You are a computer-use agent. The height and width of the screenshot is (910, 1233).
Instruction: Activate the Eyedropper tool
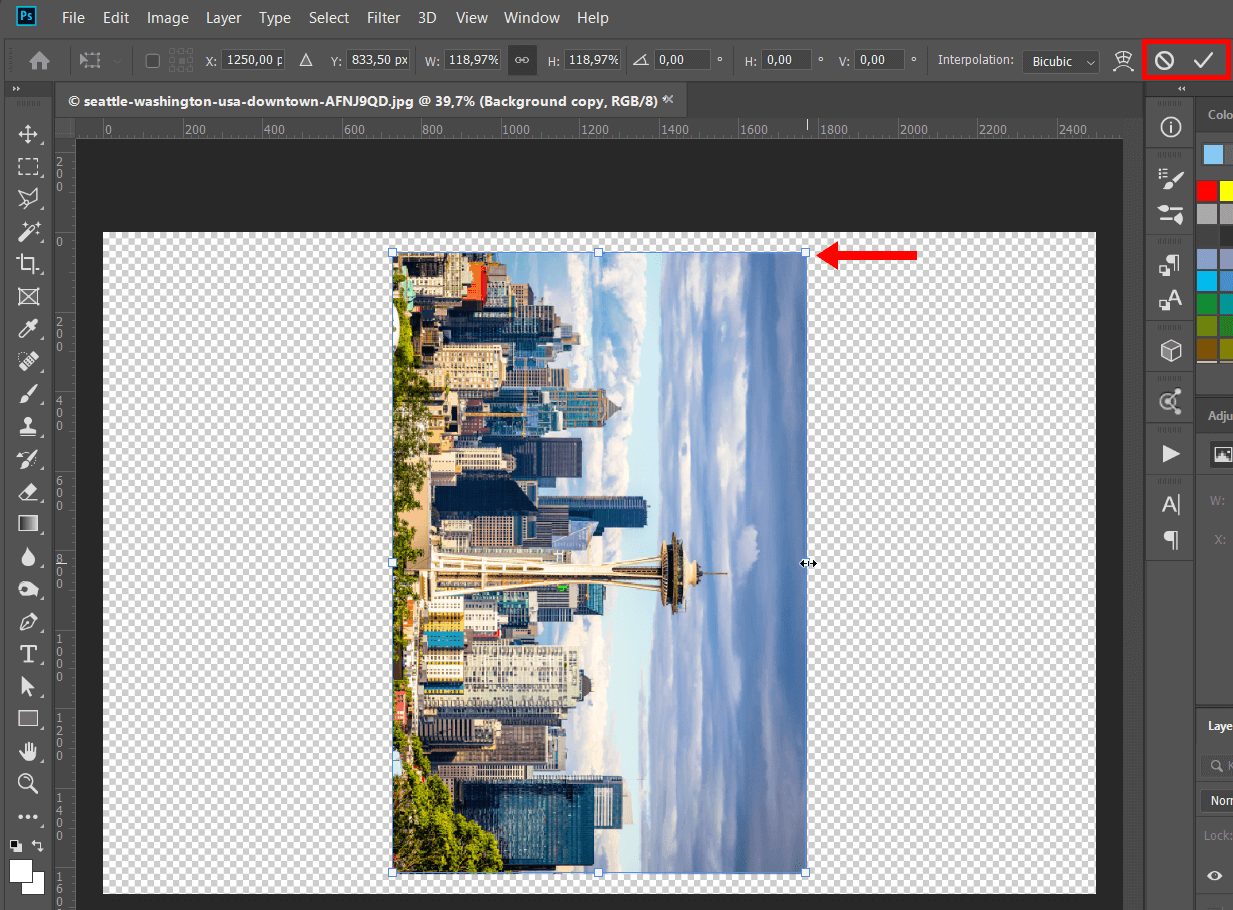(28, 329)
